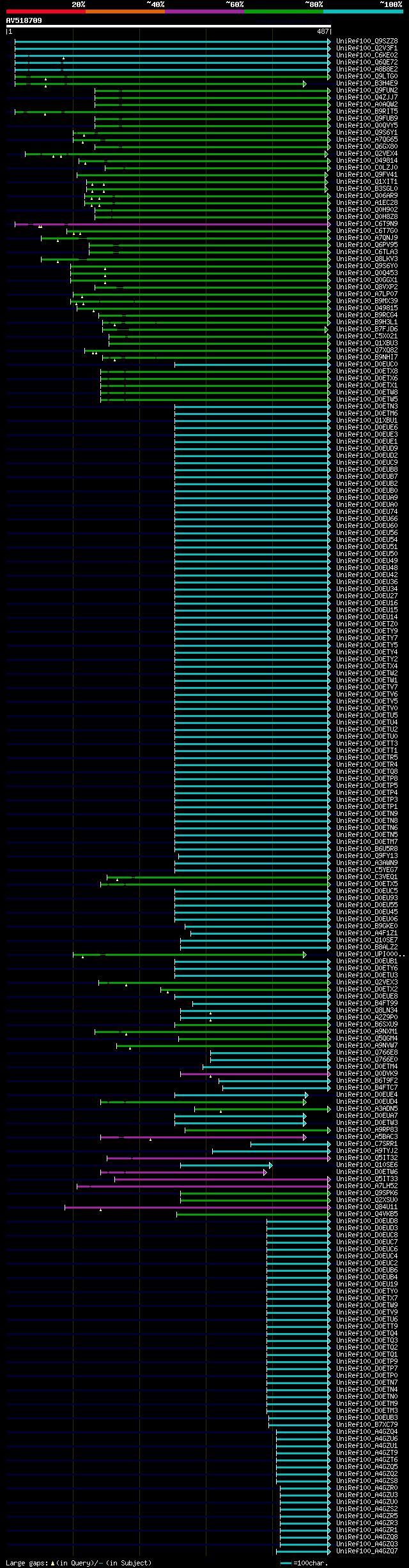
Task: Click the red segment of the identity legend
Action: 46,11
